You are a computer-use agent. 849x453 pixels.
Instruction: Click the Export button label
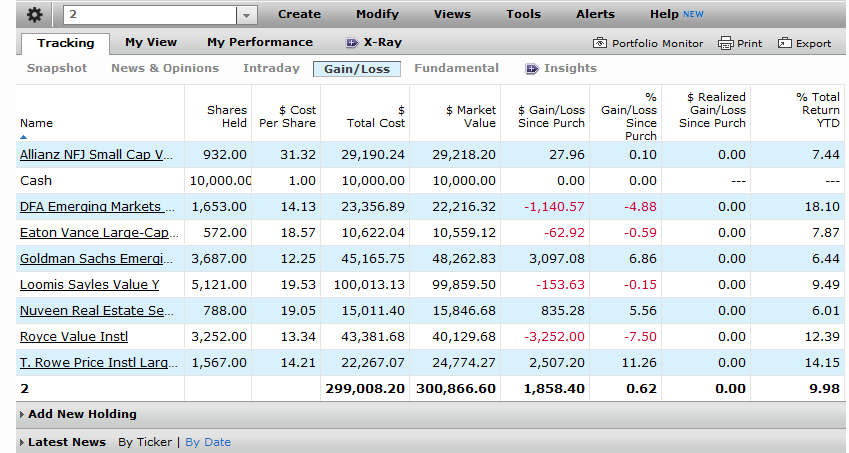coord(813,43)
